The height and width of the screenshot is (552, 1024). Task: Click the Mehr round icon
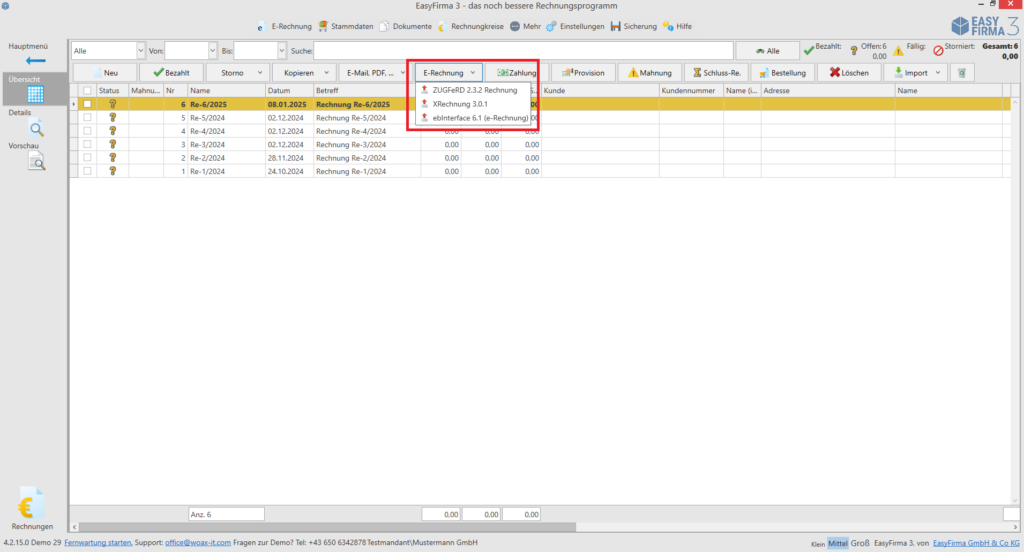tap(515, 26)
